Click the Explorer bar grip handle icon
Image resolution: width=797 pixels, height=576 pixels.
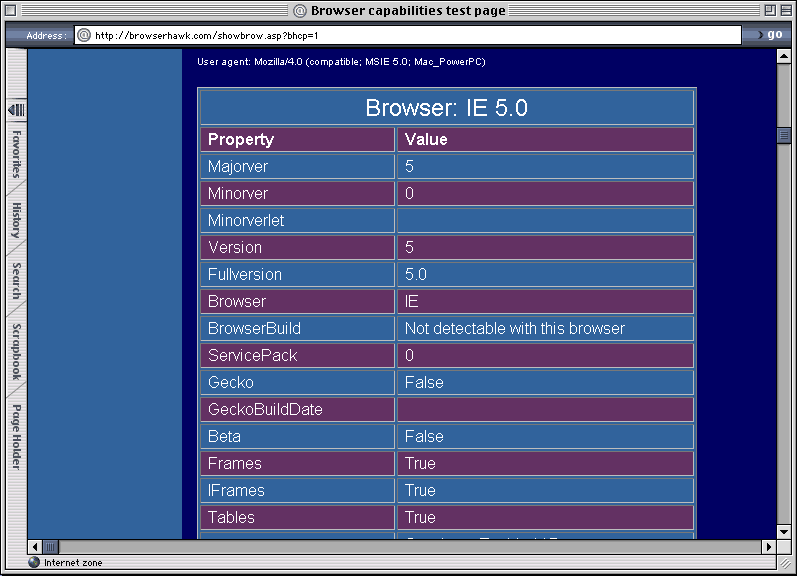pyautogui.click(x=17, y=109)
